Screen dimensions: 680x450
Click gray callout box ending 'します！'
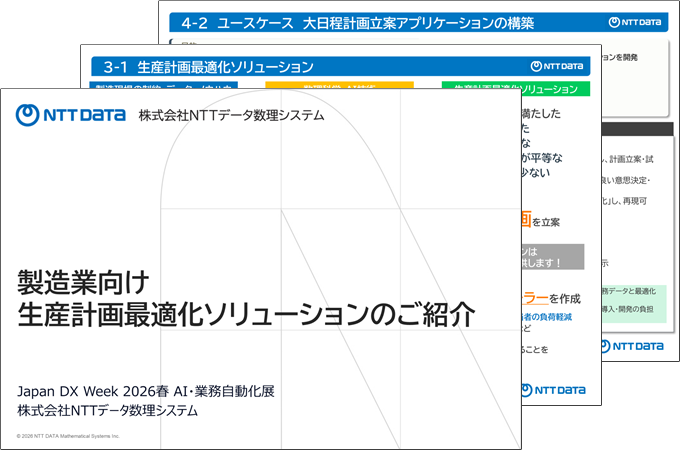[x=553, y=257]
